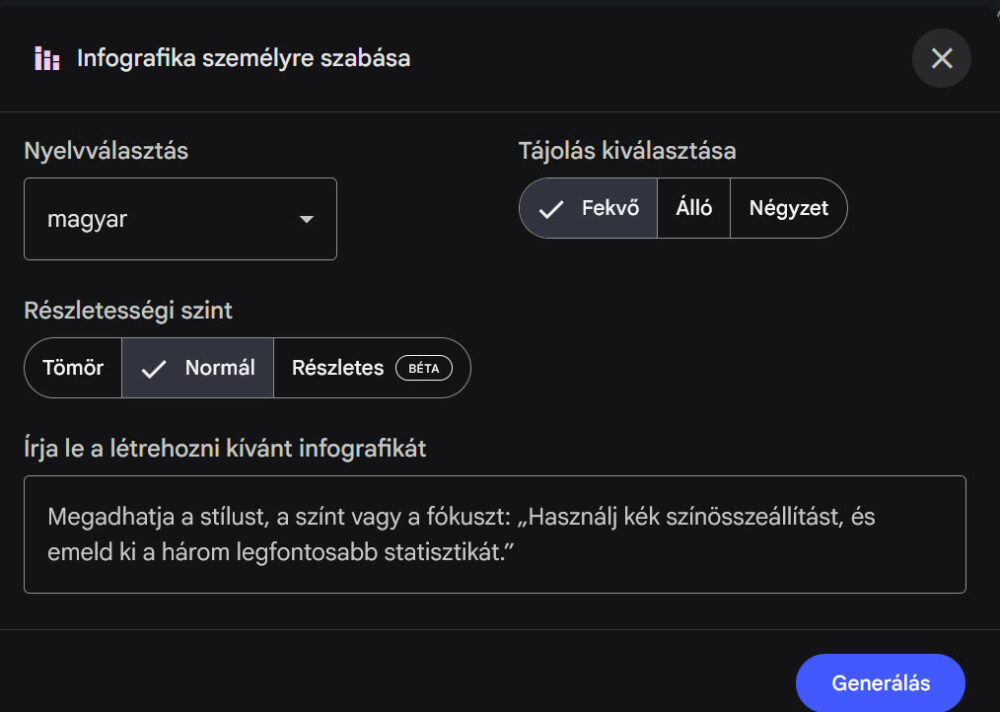Click the Részletességi szint label
Viewport: 1000px width, 712px height.
click(x=128, y=311)
